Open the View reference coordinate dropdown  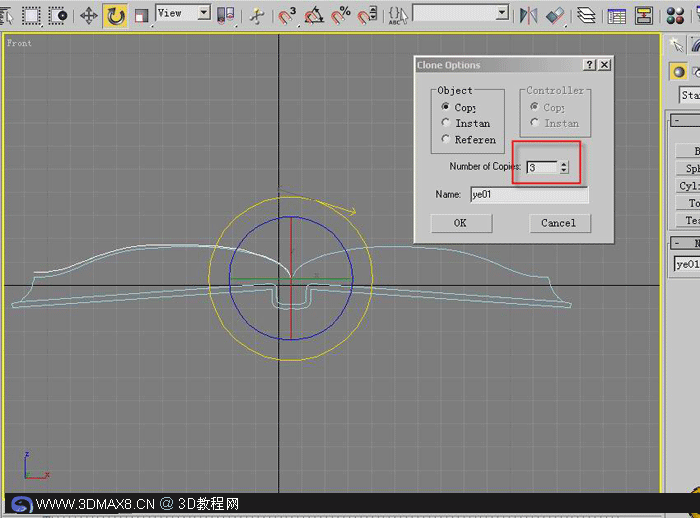pos(204,13)
